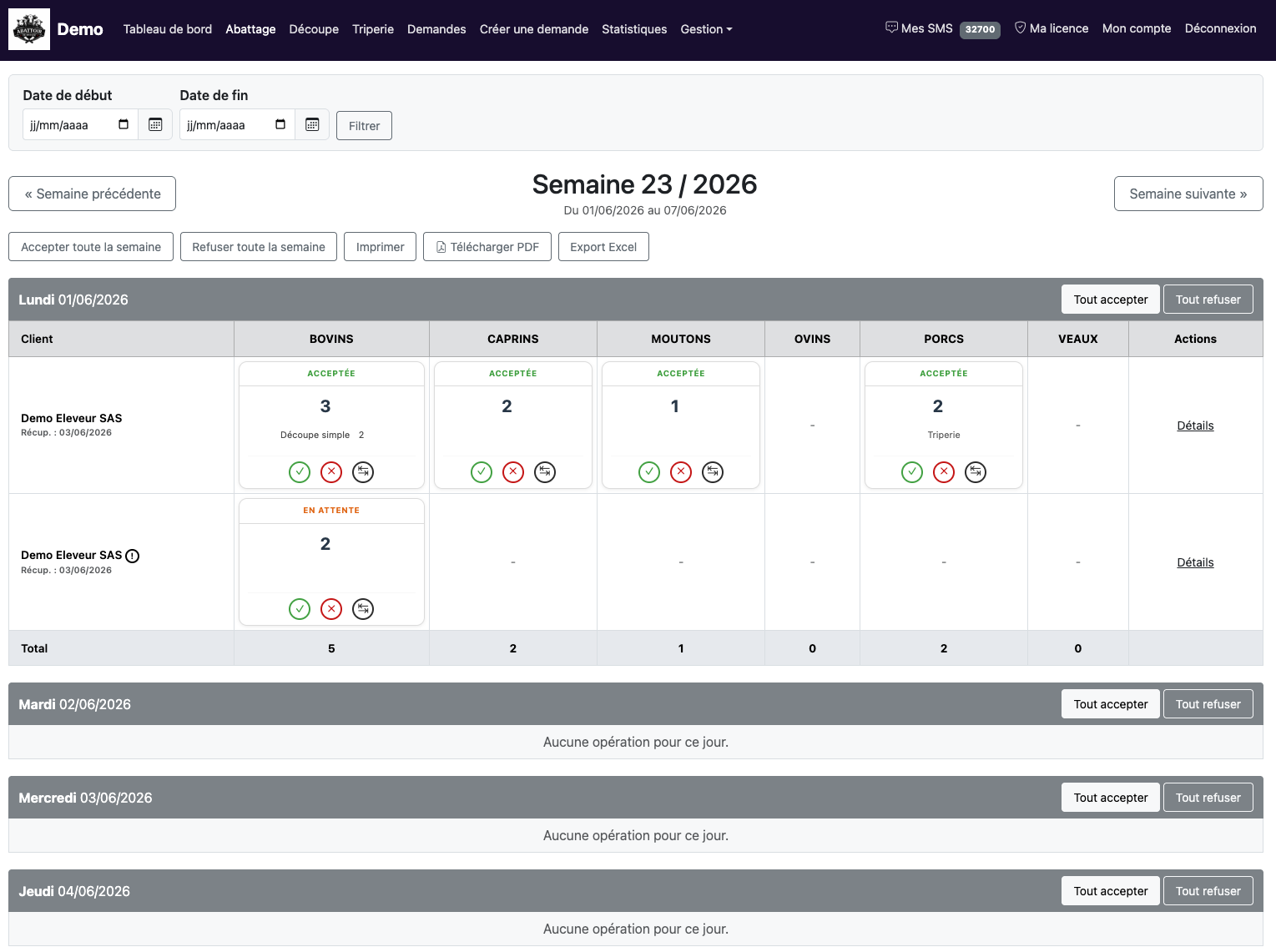Click Tout accepter for Lundi 01/06/2026
The image size is (1276, 952).
[x=1111, y=300]
